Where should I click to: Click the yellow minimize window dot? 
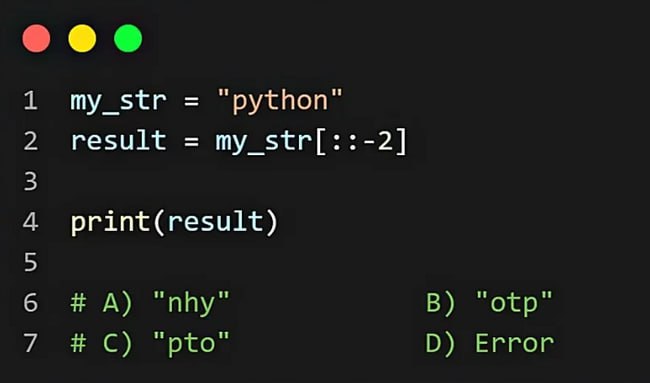click(x=82, y=39)
